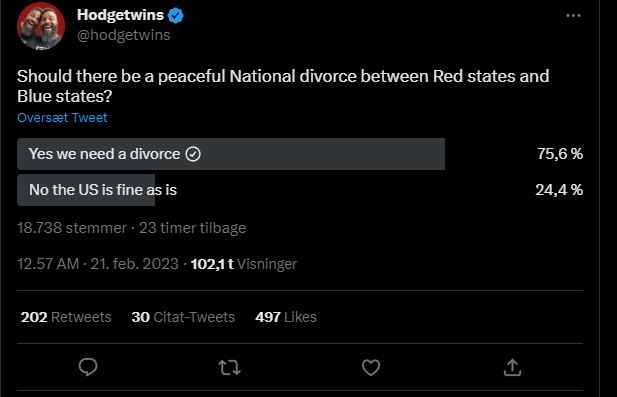Click the blue verified badge
This screenshot has height=397, width=617.
pyautogui.click(x=175, y=16)
